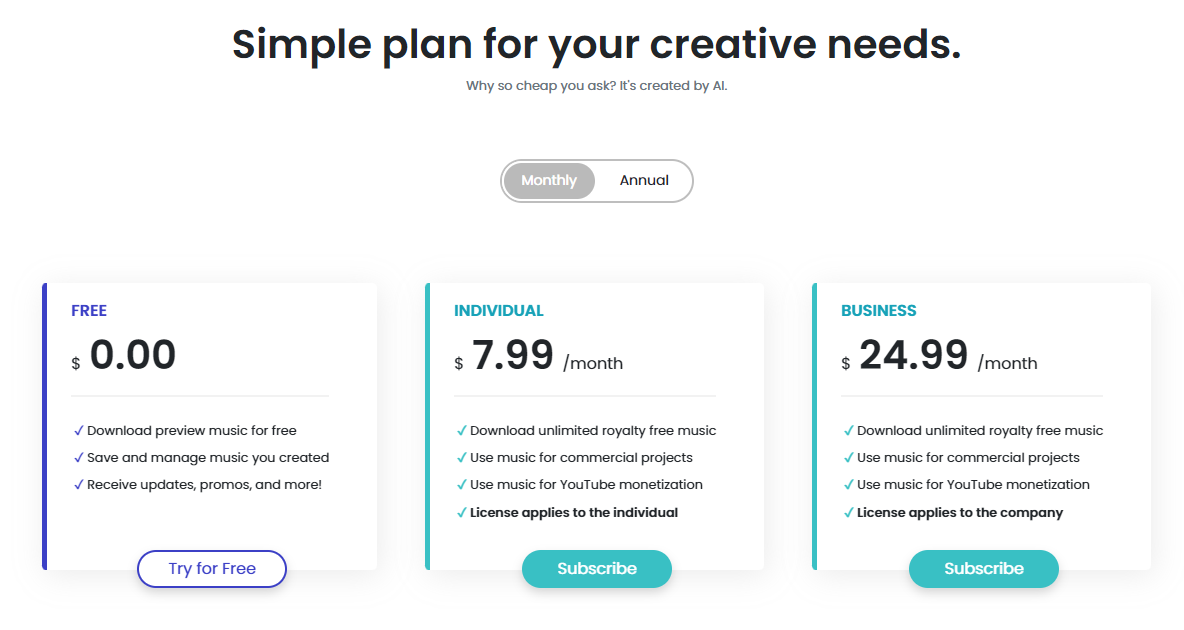Click checkmark beside License applies to company
The image size is (1184, 630).
[x=849, y=513]
